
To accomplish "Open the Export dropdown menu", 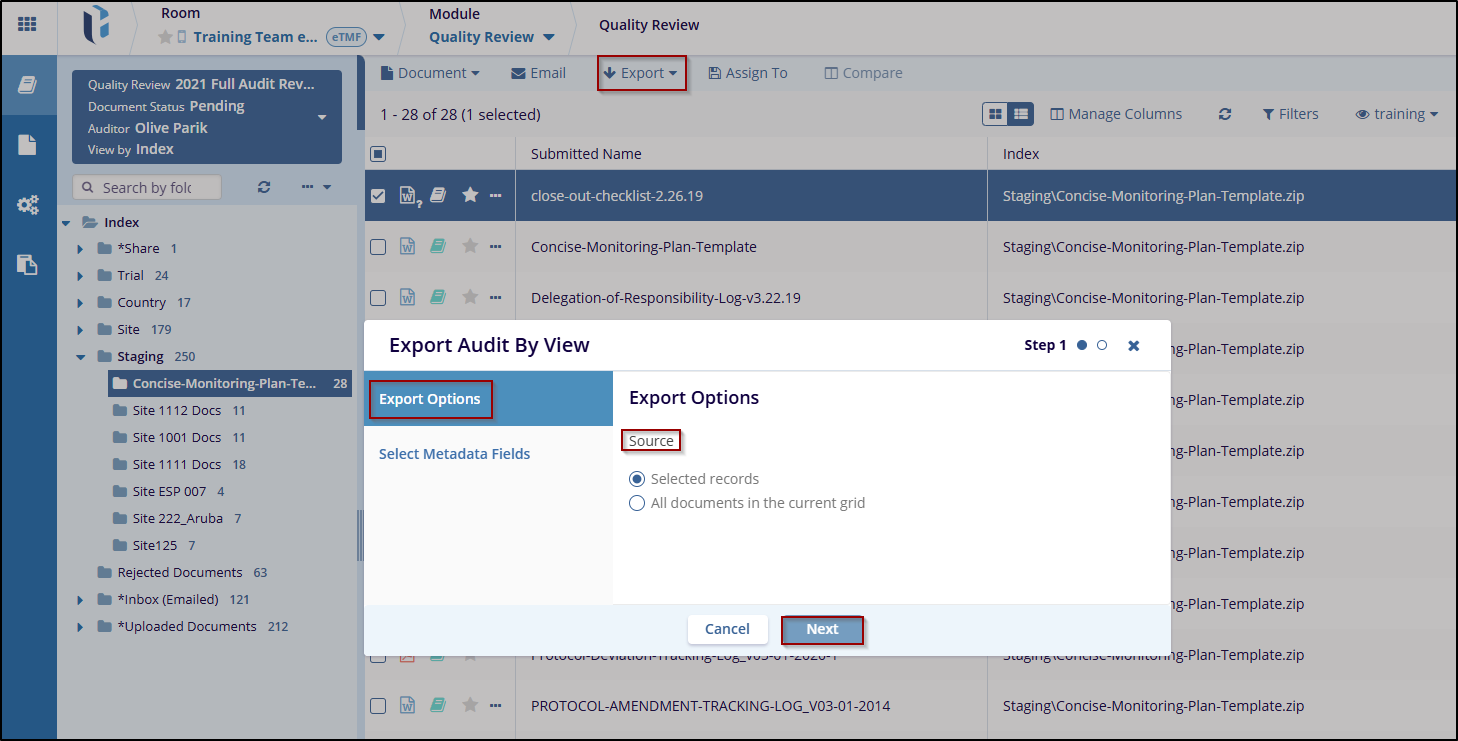I will [x=641, y=73].
